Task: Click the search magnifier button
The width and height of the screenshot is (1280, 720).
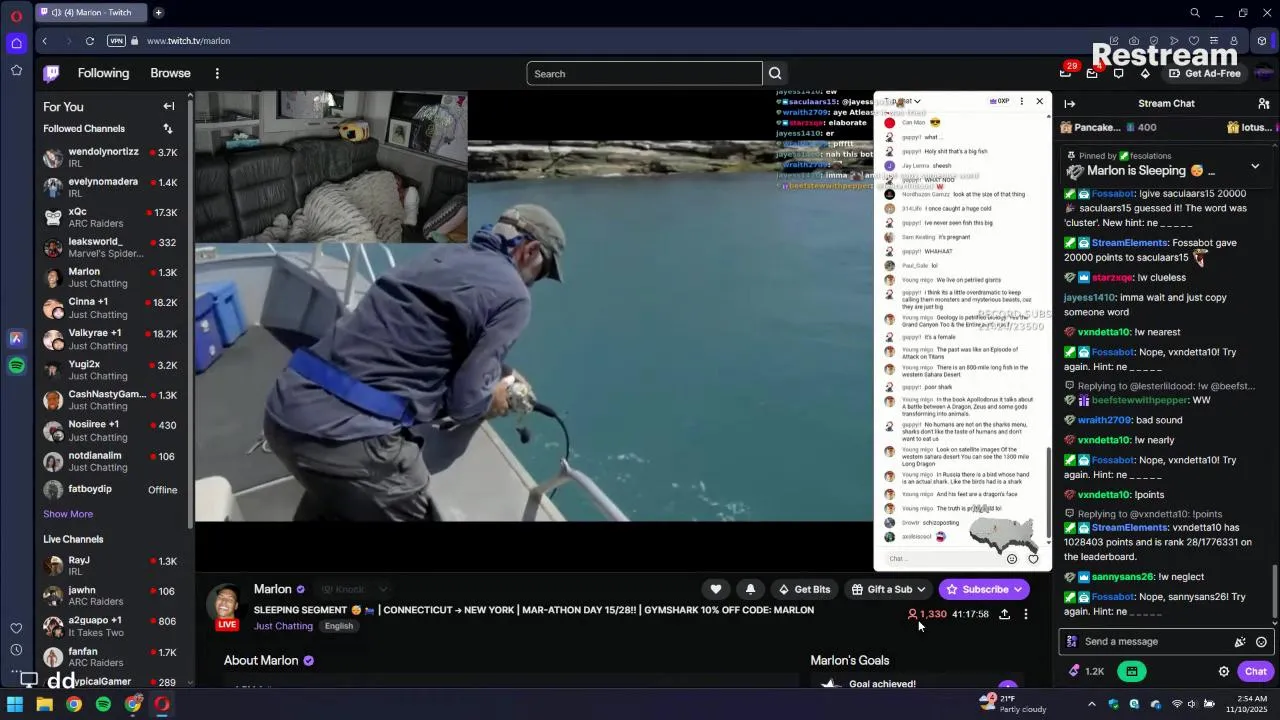Action: [775, 73]
